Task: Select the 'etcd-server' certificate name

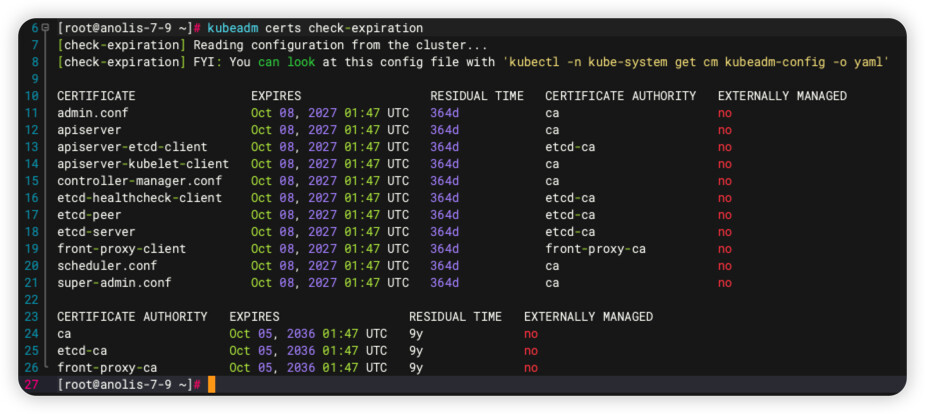Action: click(x=96, y=232)
